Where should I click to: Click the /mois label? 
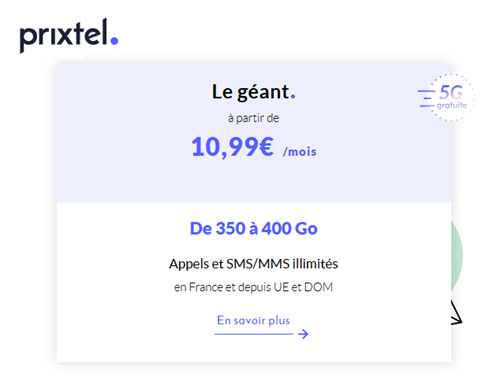(x=300, y=152)
